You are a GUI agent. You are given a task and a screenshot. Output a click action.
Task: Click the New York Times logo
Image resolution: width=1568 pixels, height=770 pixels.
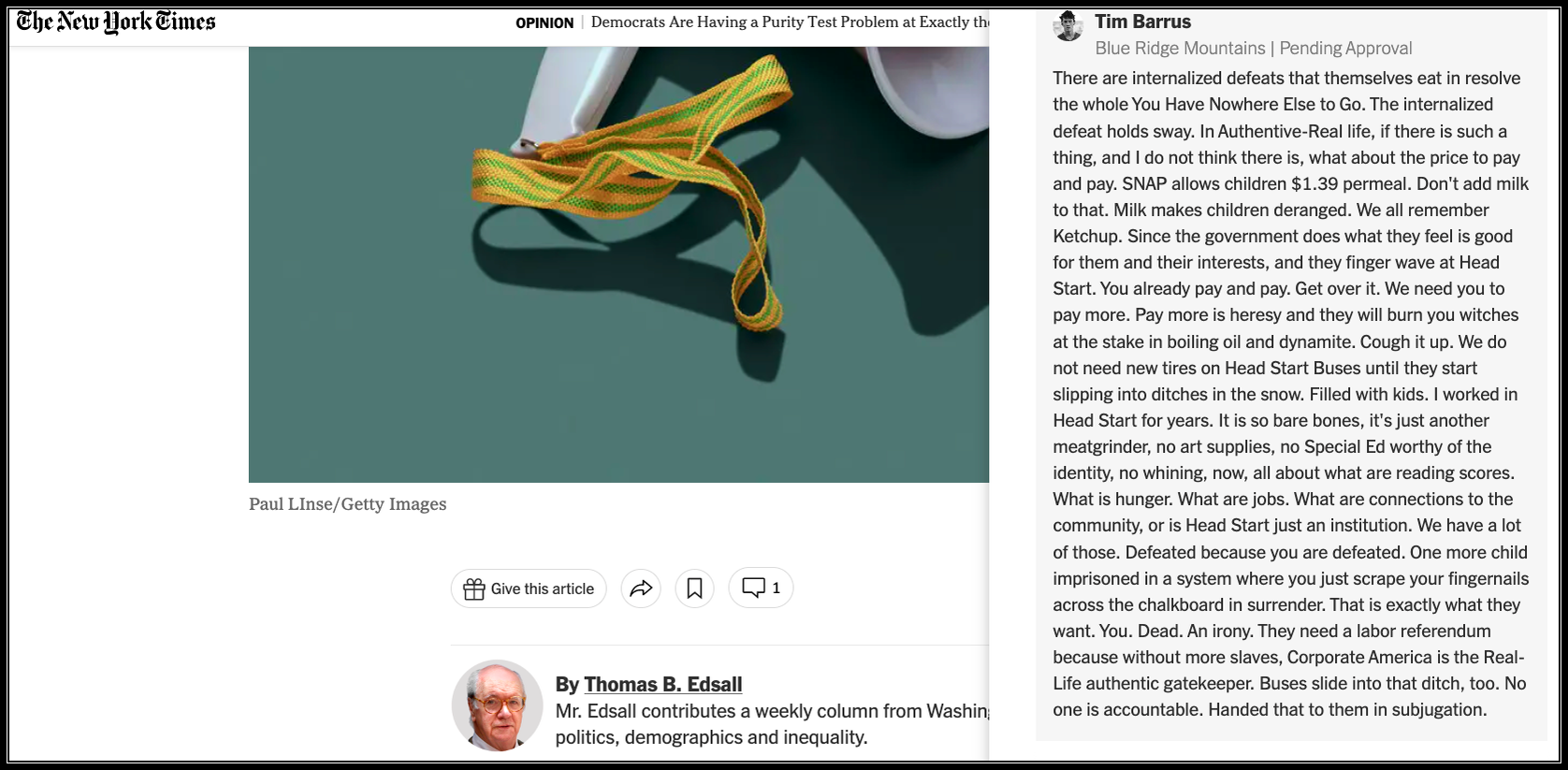(x=116, y=22)
